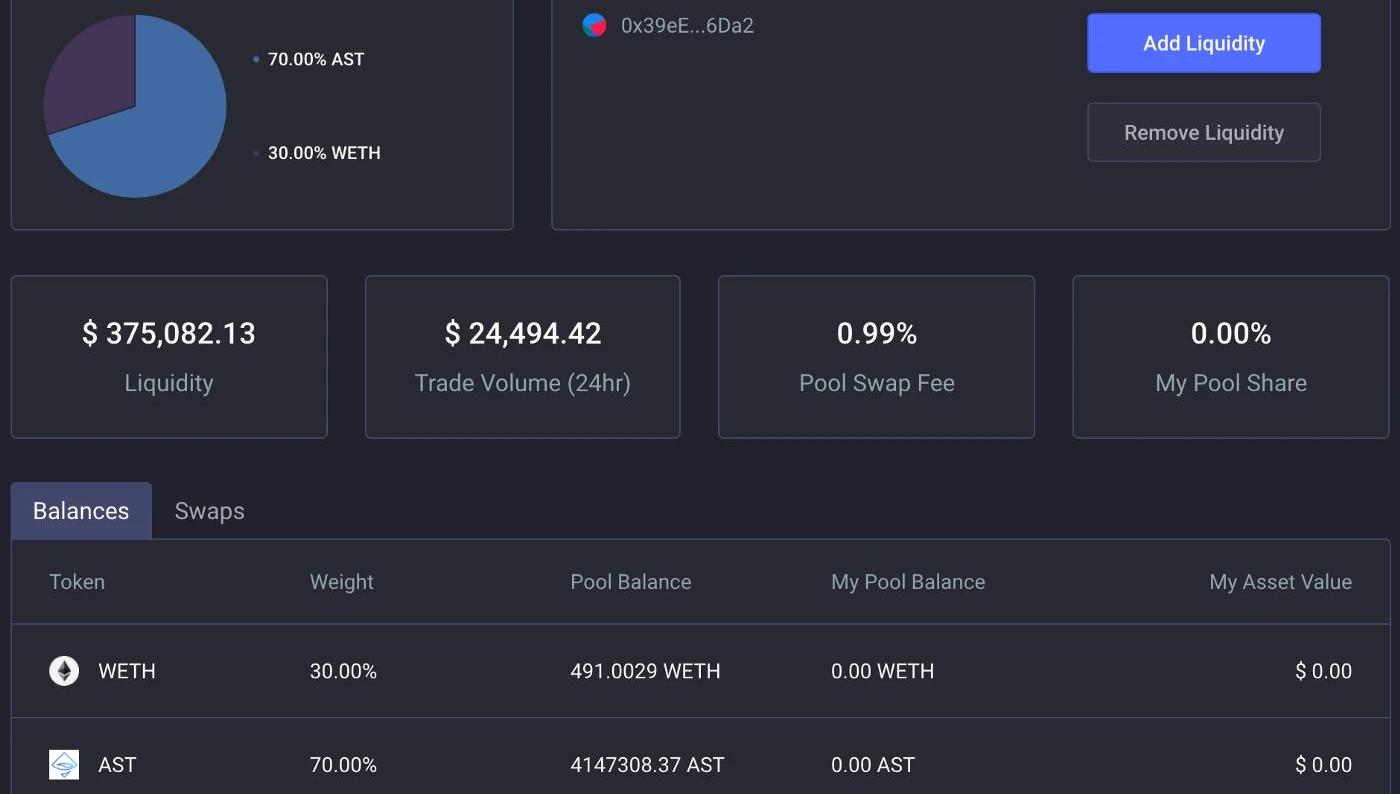Select the WETH token row

[x=700, y=671]
